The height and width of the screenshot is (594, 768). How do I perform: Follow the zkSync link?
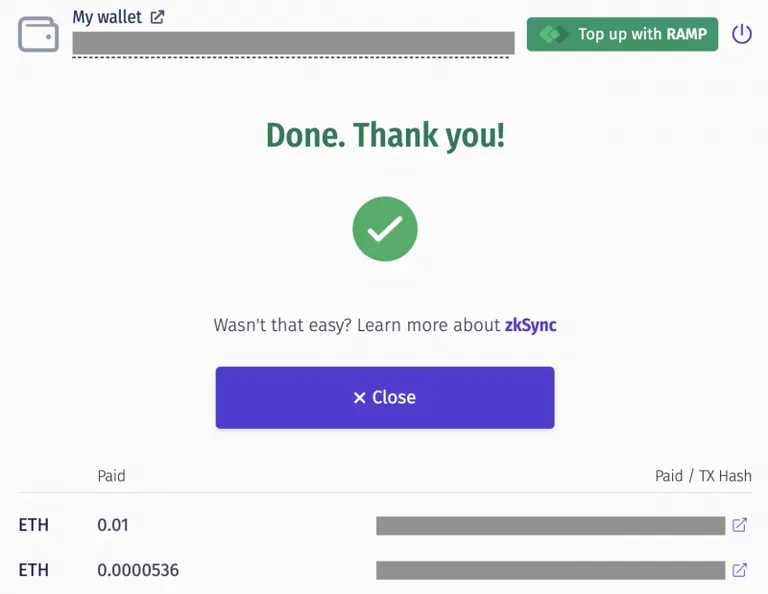[x=530, y=325]
